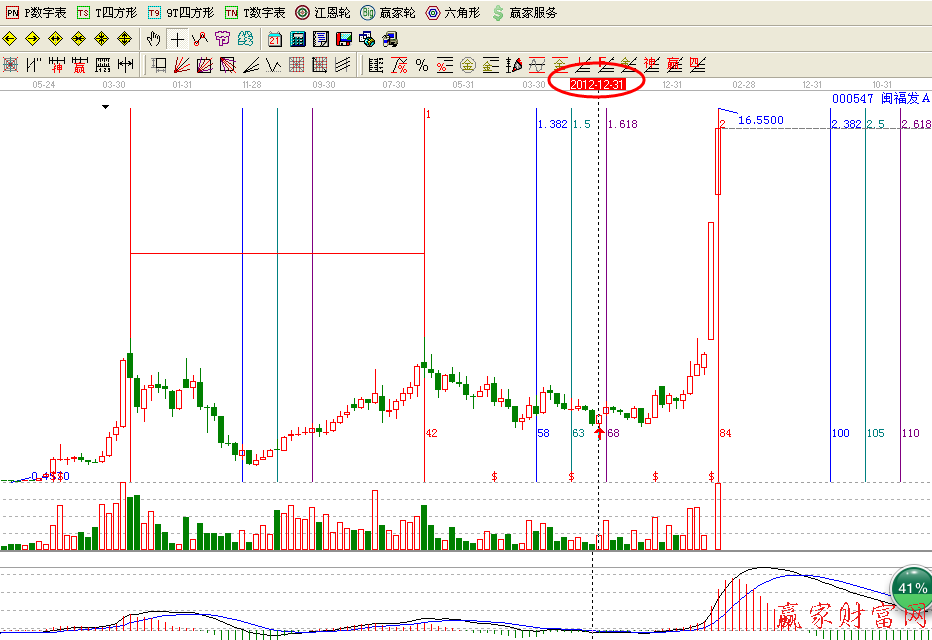Select the three parallel lines tool
Viewport: 932px width, 640px height.
(343, 65)
